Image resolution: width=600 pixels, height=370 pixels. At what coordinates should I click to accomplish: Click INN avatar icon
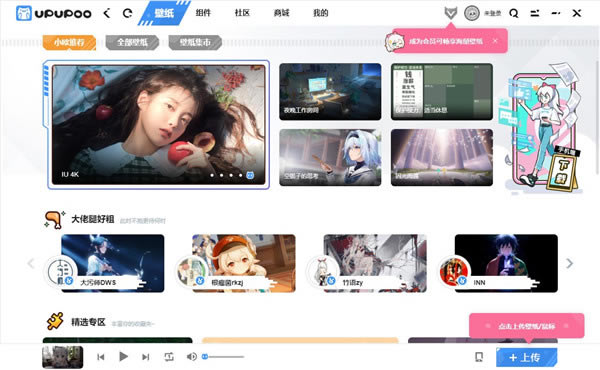pyautogui.click(x=455, y=272)
